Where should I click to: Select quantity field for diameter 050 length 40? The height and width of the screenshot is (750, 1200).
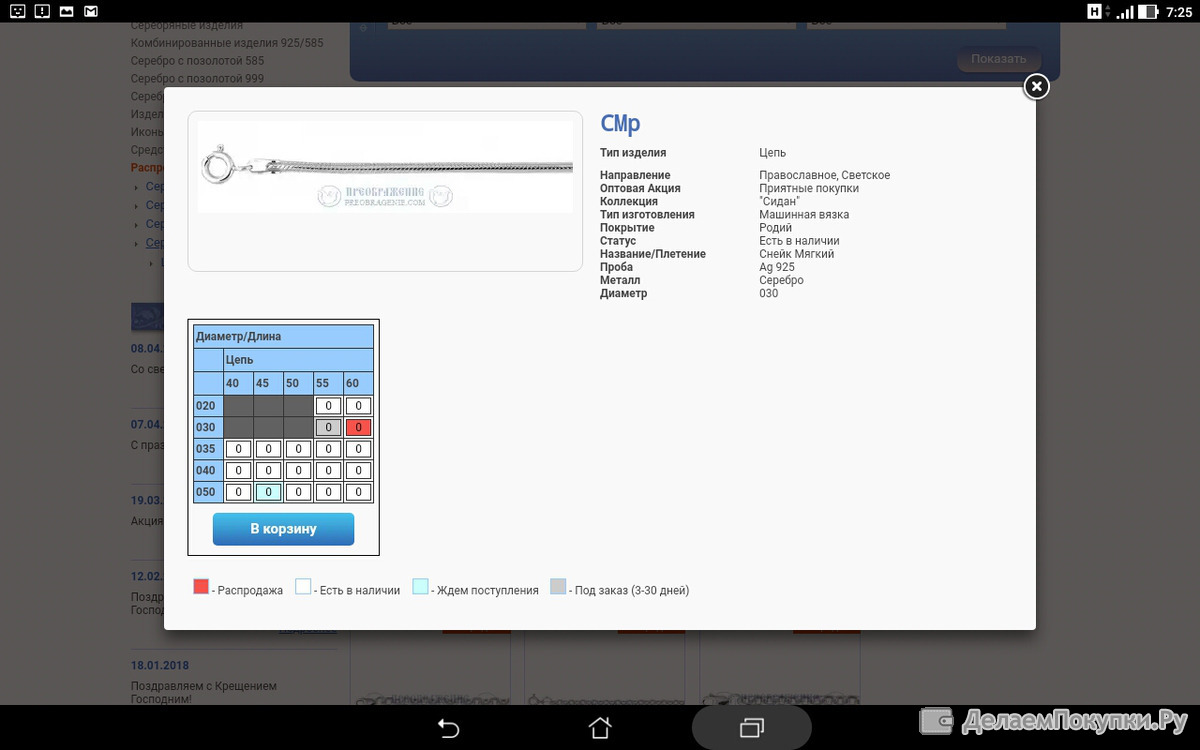[238, 492]
